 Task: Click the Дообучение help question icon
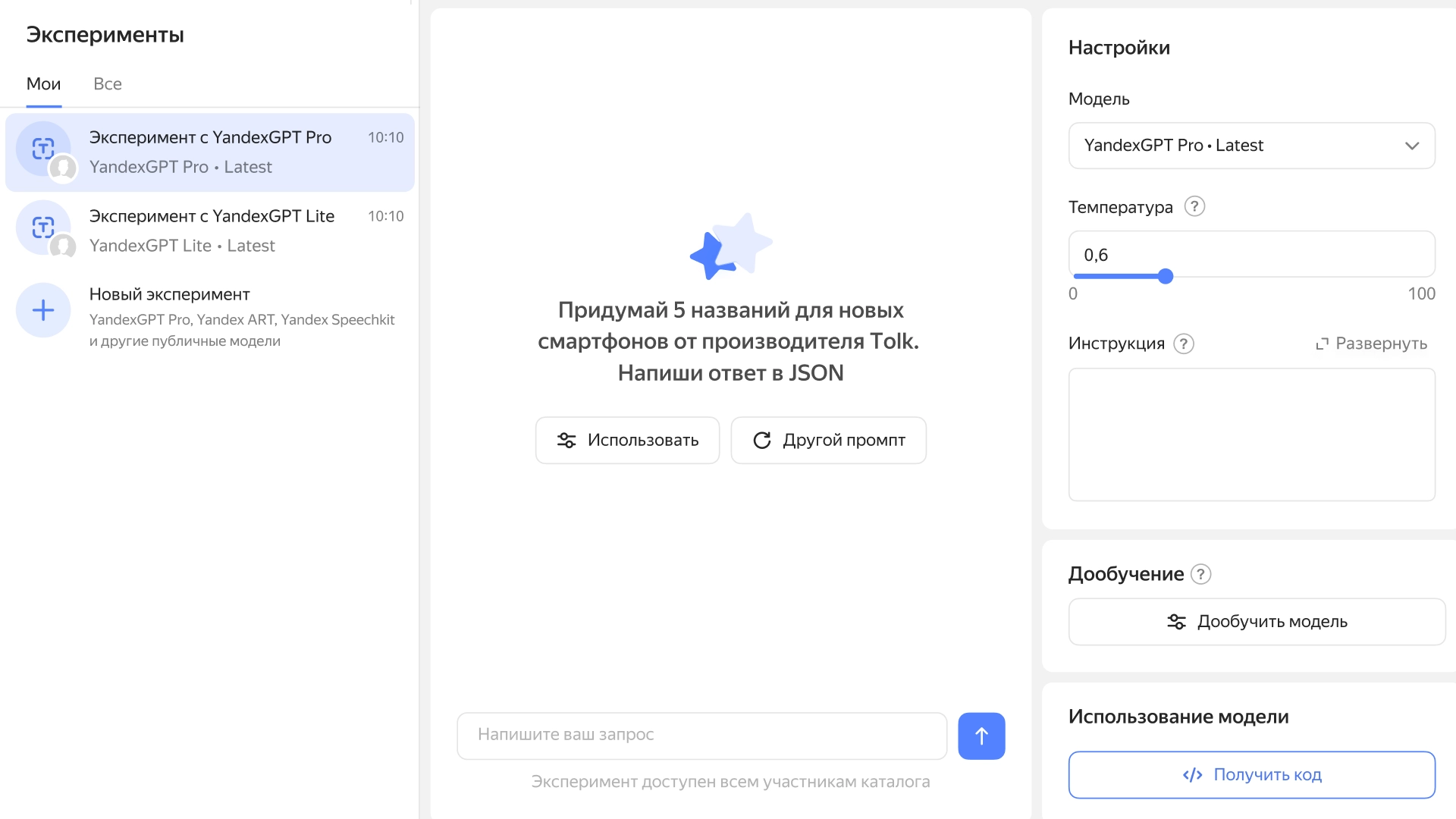(x=1200, y=574)
